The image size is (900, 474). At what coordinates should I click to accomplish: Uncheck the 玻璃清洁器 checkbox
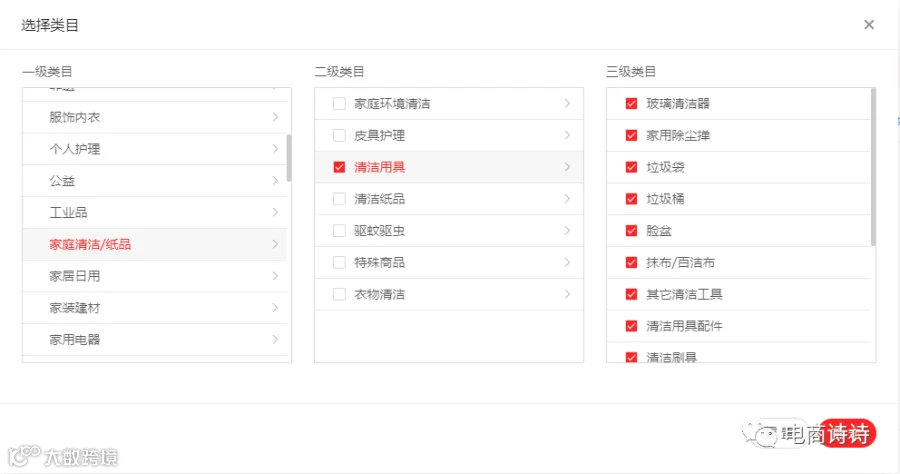pos(631,104)
